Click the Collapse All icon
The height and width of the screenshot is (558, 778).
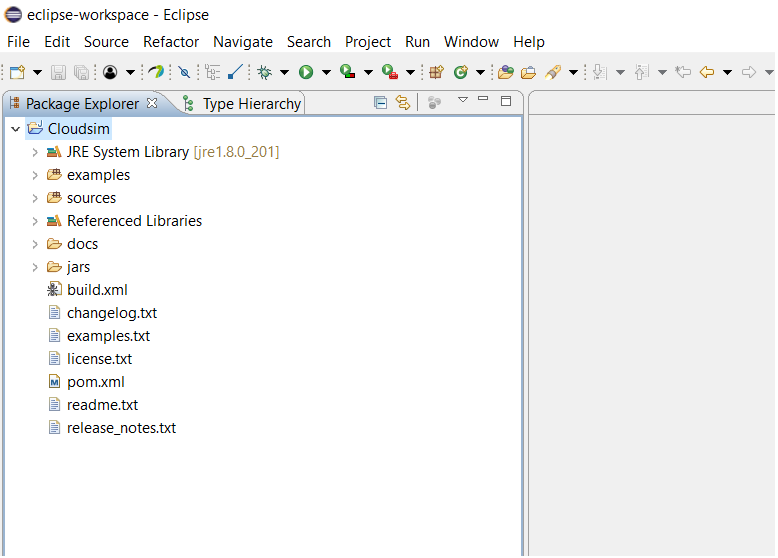381,103
